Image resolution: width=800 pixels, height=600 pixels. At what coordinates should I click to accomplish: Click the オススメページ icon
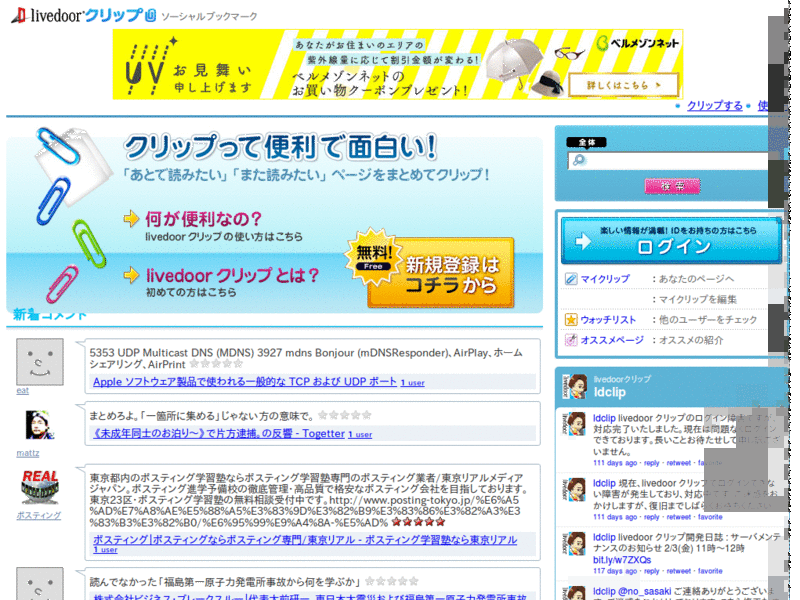[x=571, y=340]
